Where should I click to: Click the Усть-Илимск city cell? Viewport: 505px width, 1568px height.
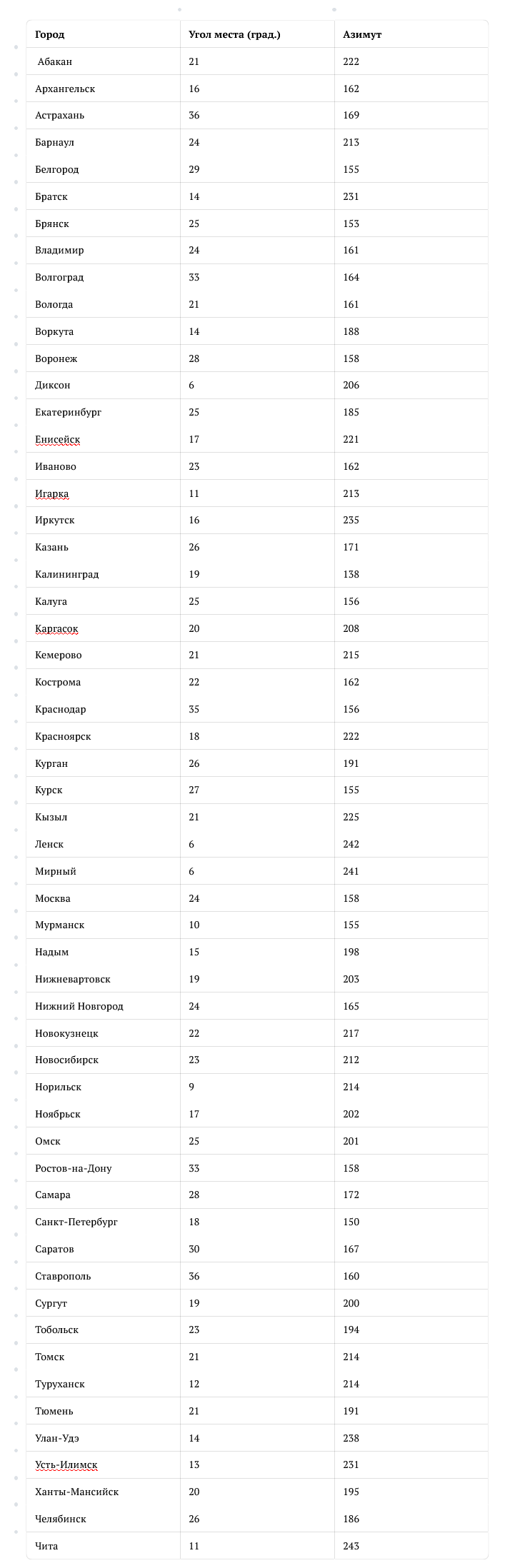pos(66,1464)
